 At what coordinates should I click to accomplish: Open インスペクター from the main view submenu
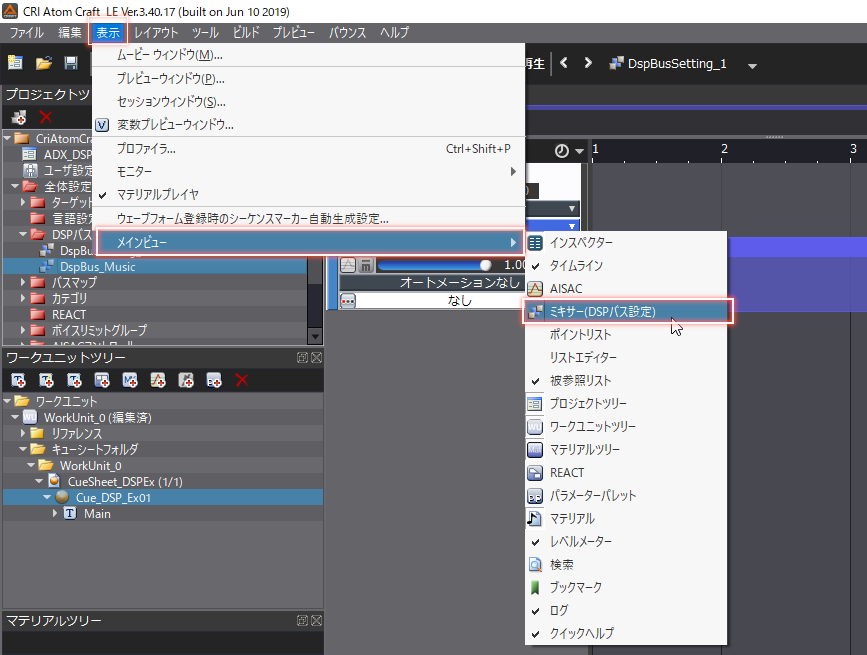tap(625, 243)
